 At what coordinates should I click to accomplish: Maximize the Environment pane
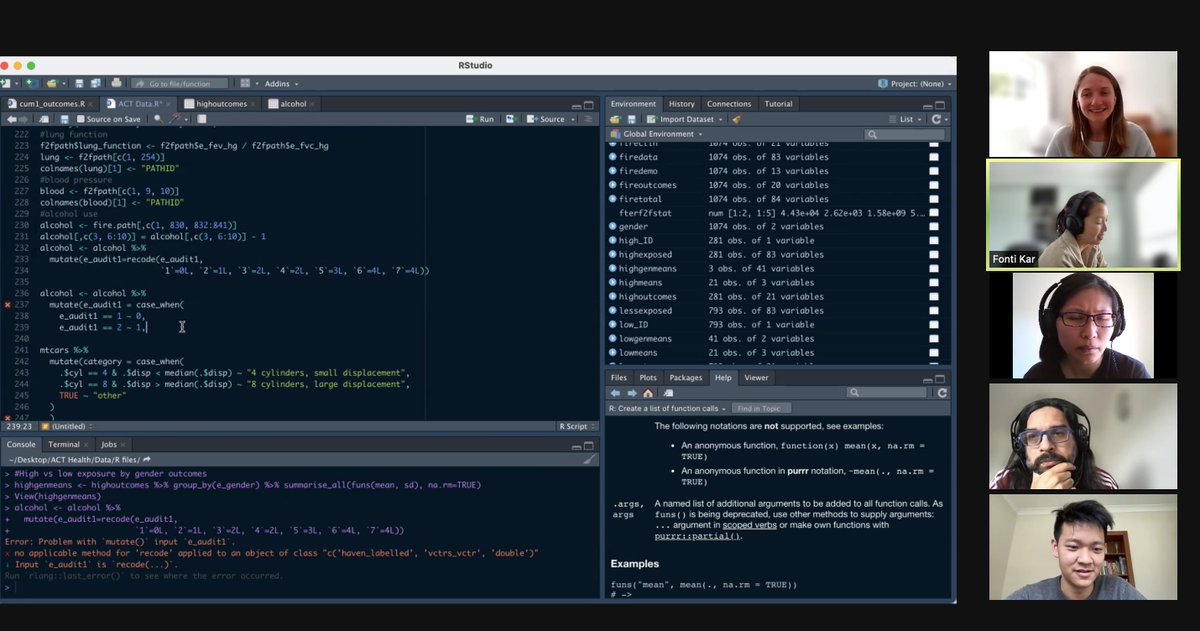pyautogui.click(x=941, y=105)
